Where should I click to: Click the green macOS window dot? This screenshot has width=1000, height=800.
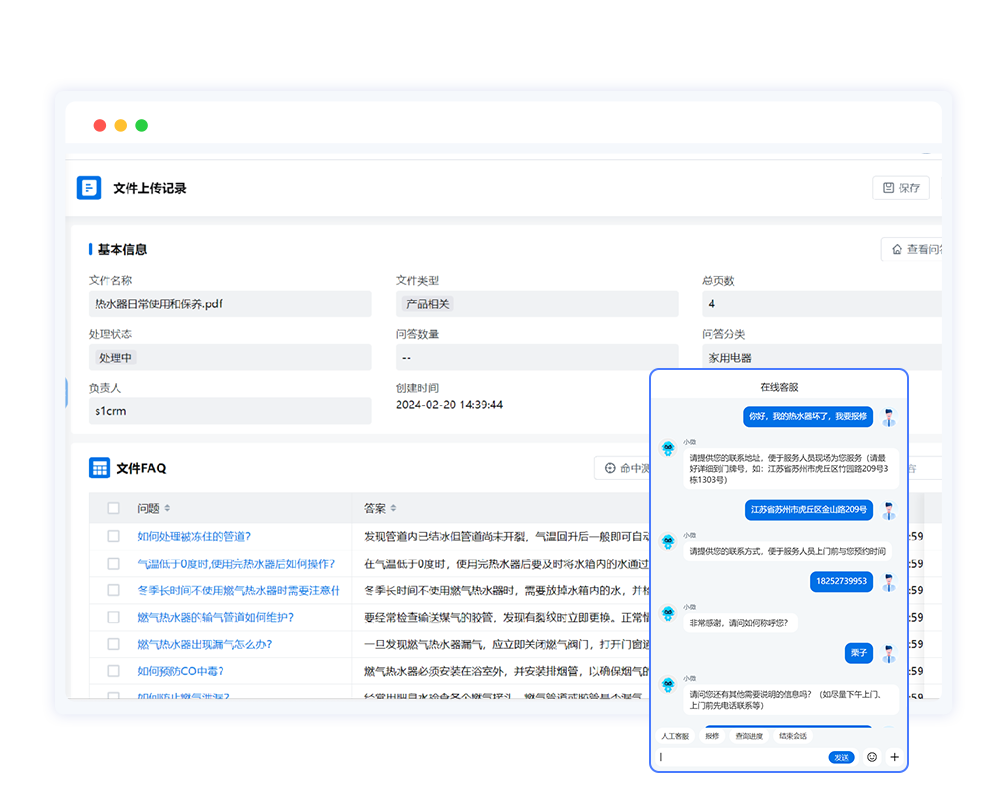[141, 125]
